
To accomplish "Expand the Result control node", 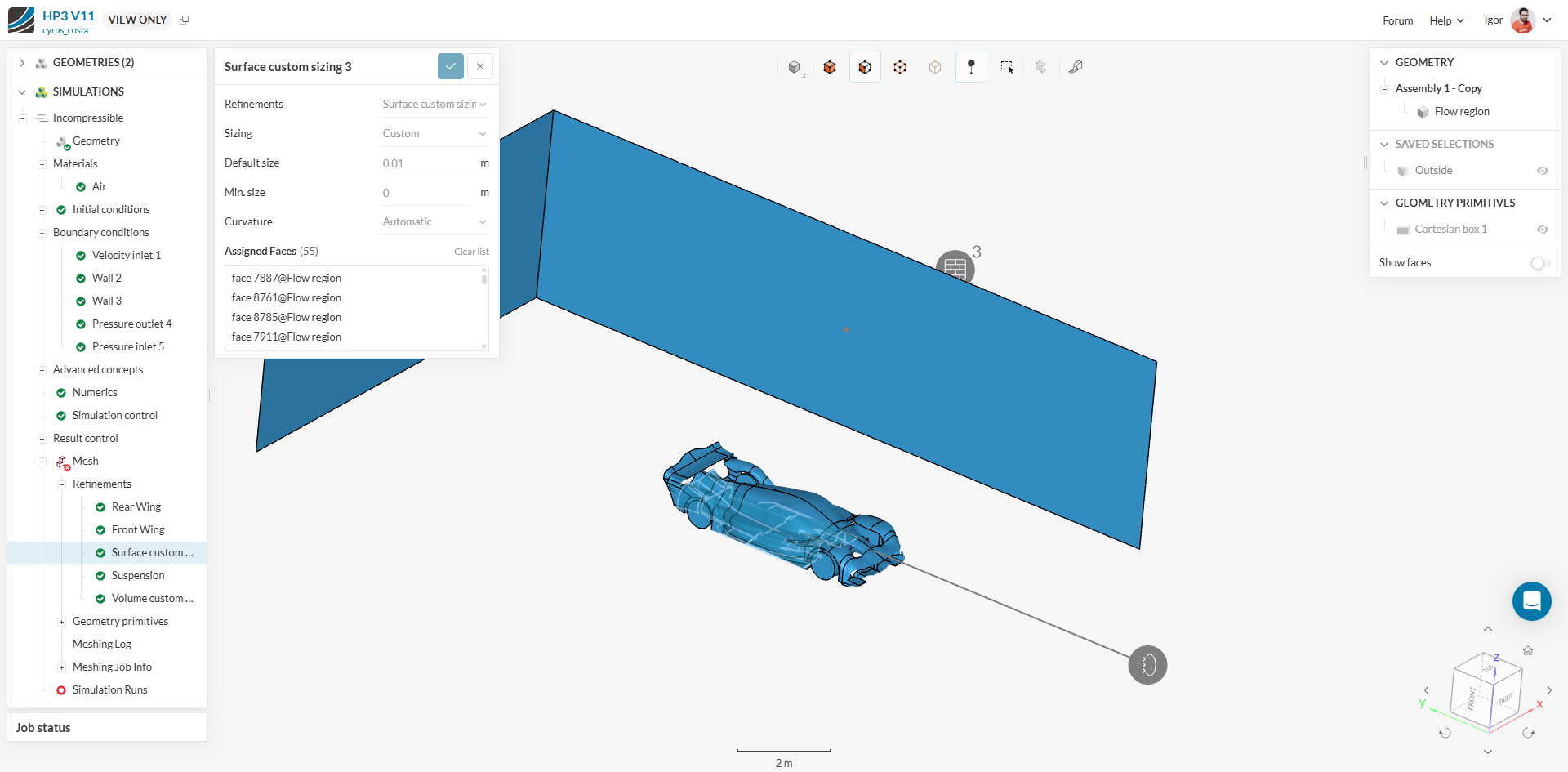I will [x=42, y=439].
